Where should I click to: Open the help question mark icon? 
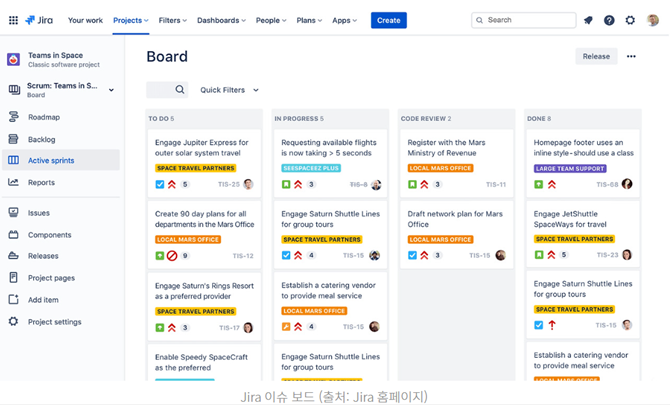tap(609, 20)
